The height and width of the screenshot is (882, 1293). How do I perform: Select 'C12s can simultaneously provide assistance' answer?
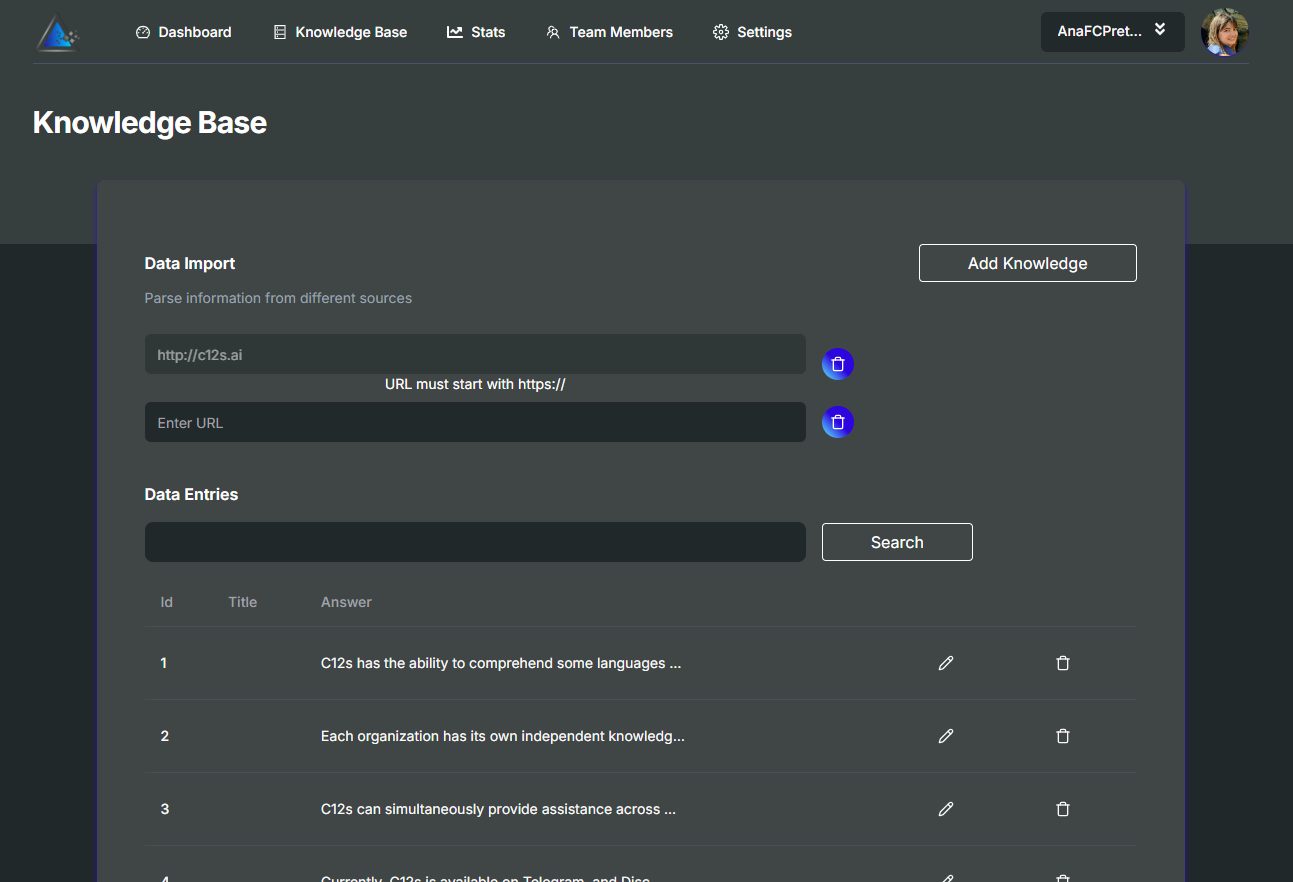point(498,809)
